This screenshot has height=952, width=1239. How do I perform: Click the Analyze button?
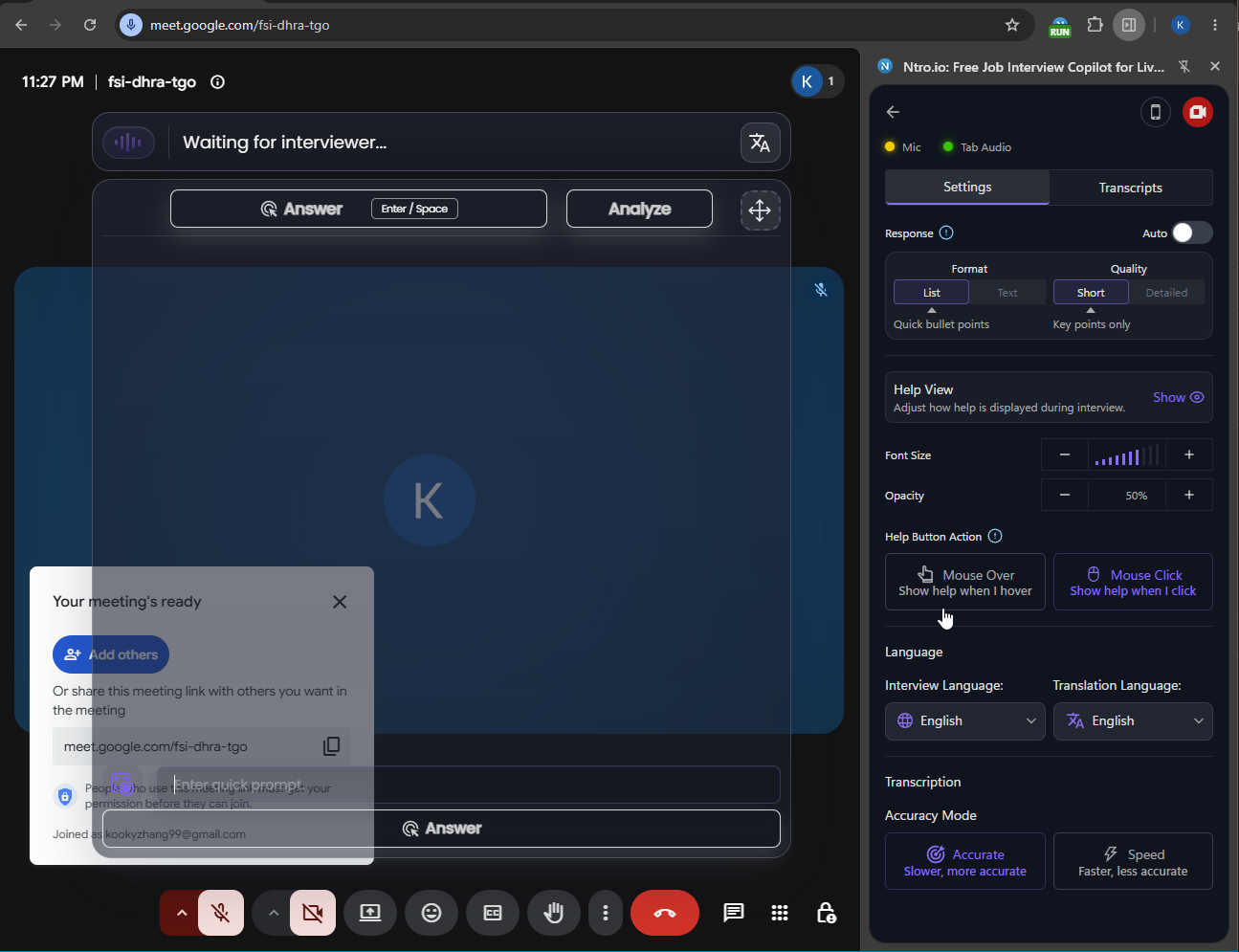click(639, 209)
